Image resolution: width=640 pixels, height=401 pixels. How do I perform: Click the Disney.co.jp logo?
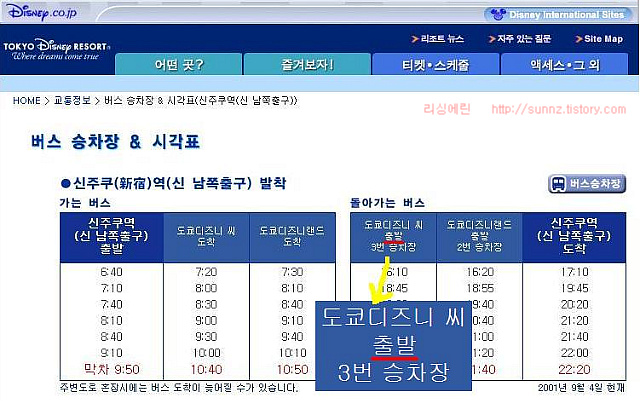[42, 12]
